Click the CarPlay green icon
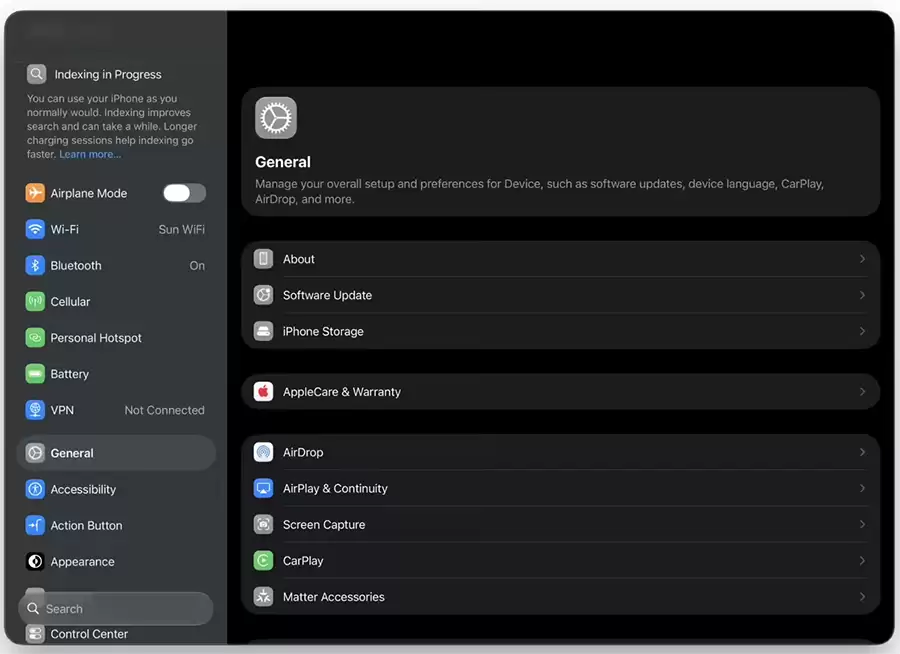The image size is (900, 654). click(263, 561)
